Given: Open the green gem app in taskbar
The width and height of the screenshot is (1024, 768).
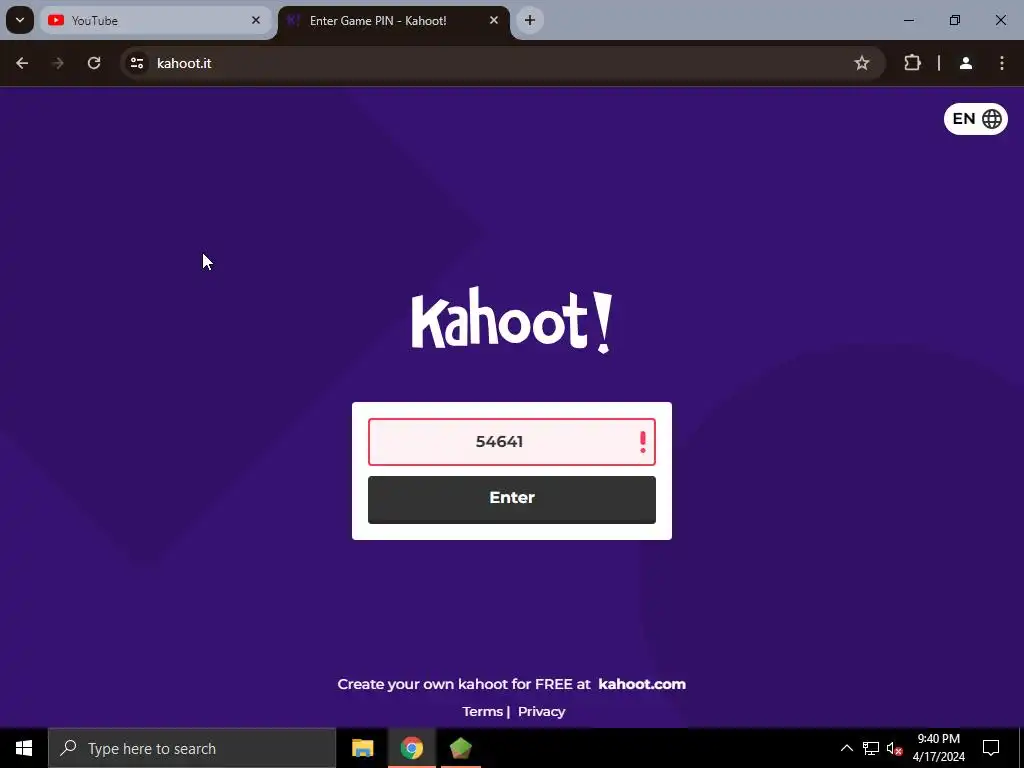Looking at the screenshot, I should (x=461, y=748).
